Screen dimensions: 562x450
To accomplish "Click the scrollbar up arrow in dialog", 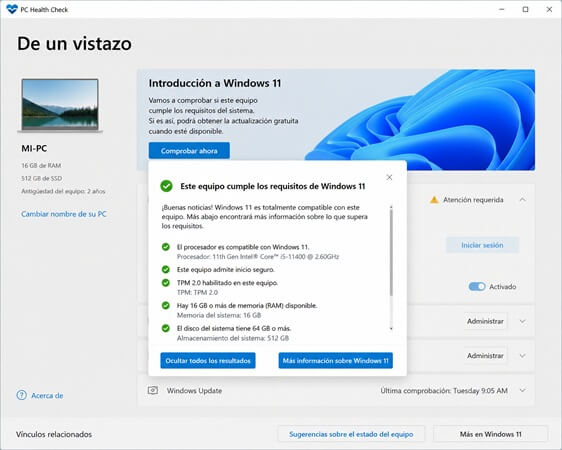I will pos(391,207).
